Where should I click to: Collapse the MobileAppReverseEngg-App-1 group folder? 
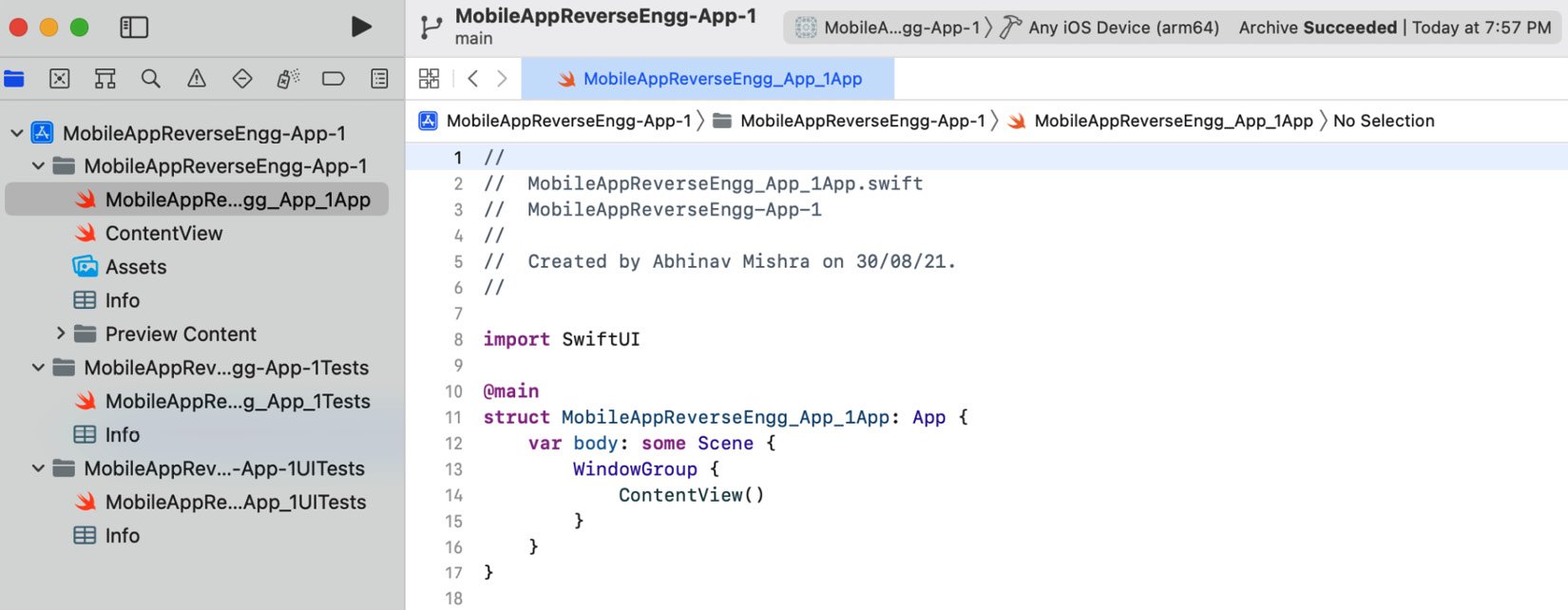pyautogui.click(x=38, y=166)
